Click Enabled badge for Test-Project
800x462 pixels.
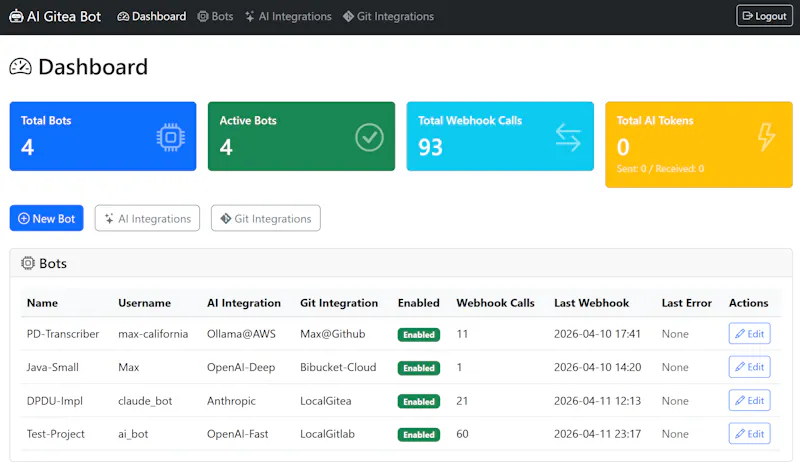coord(419,434)
